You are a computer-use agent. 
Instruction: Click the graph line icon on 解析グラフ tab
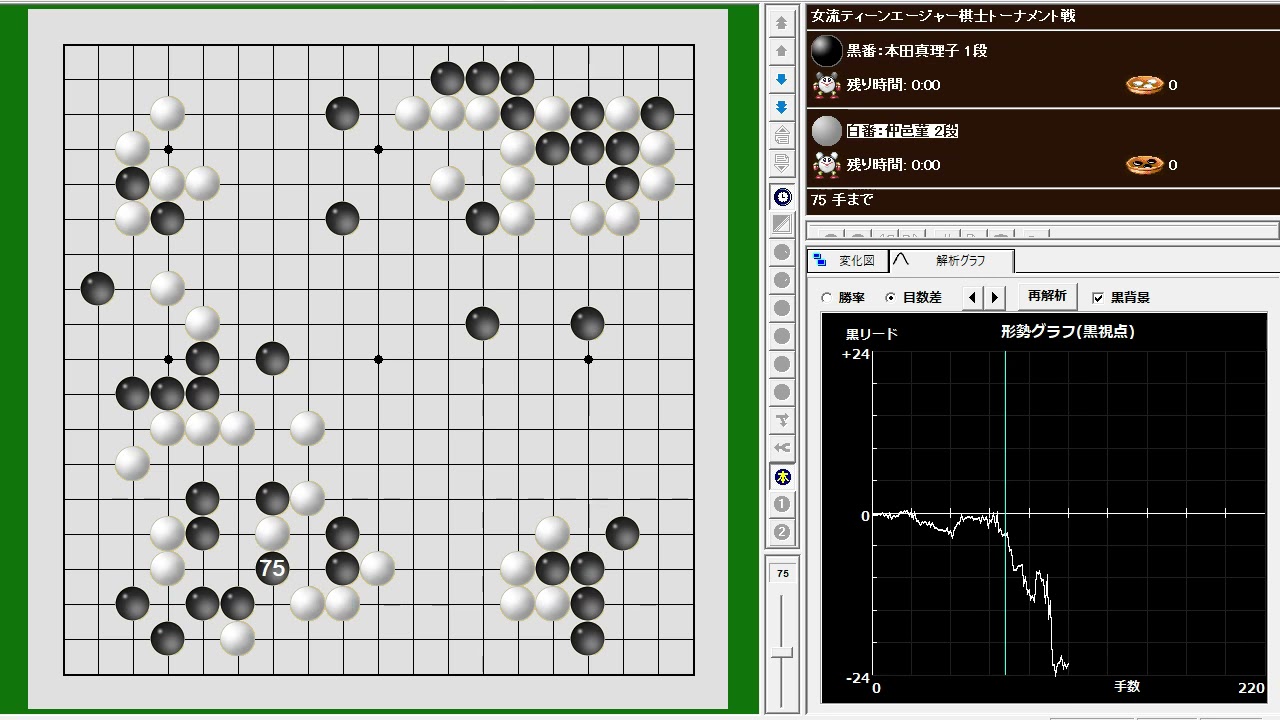click(901, 260)
